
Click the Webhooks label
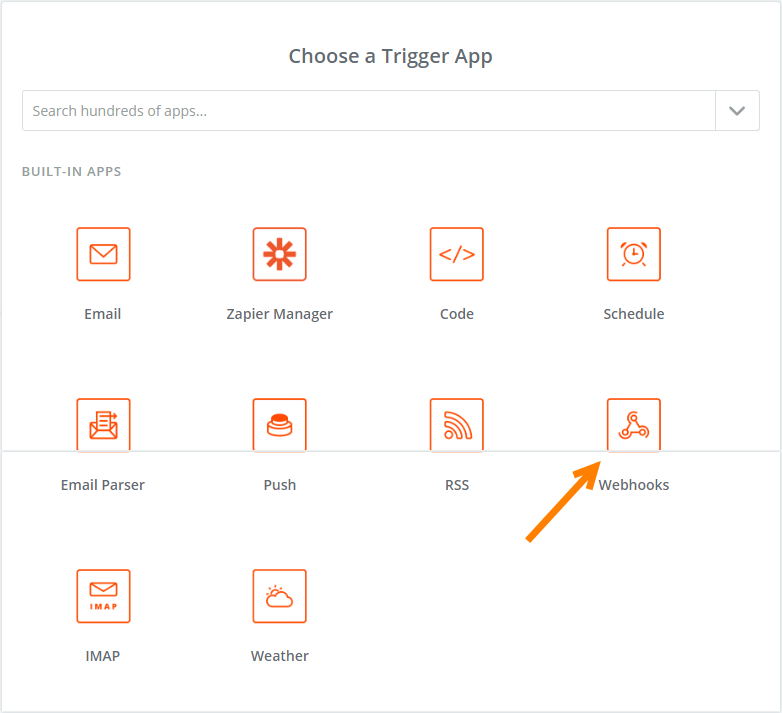[x=634, y=485]
